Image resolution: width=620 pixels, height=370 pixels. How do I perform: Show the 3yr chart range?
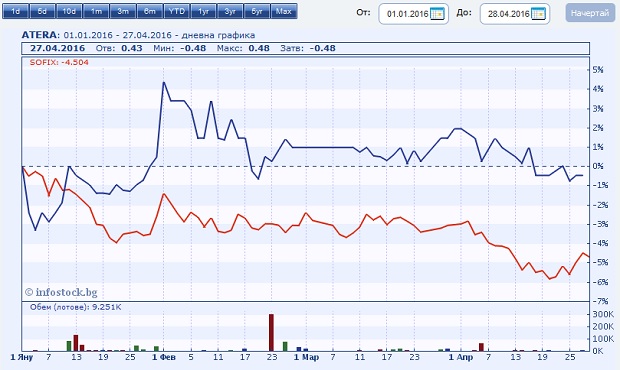[x=231, y=11]
